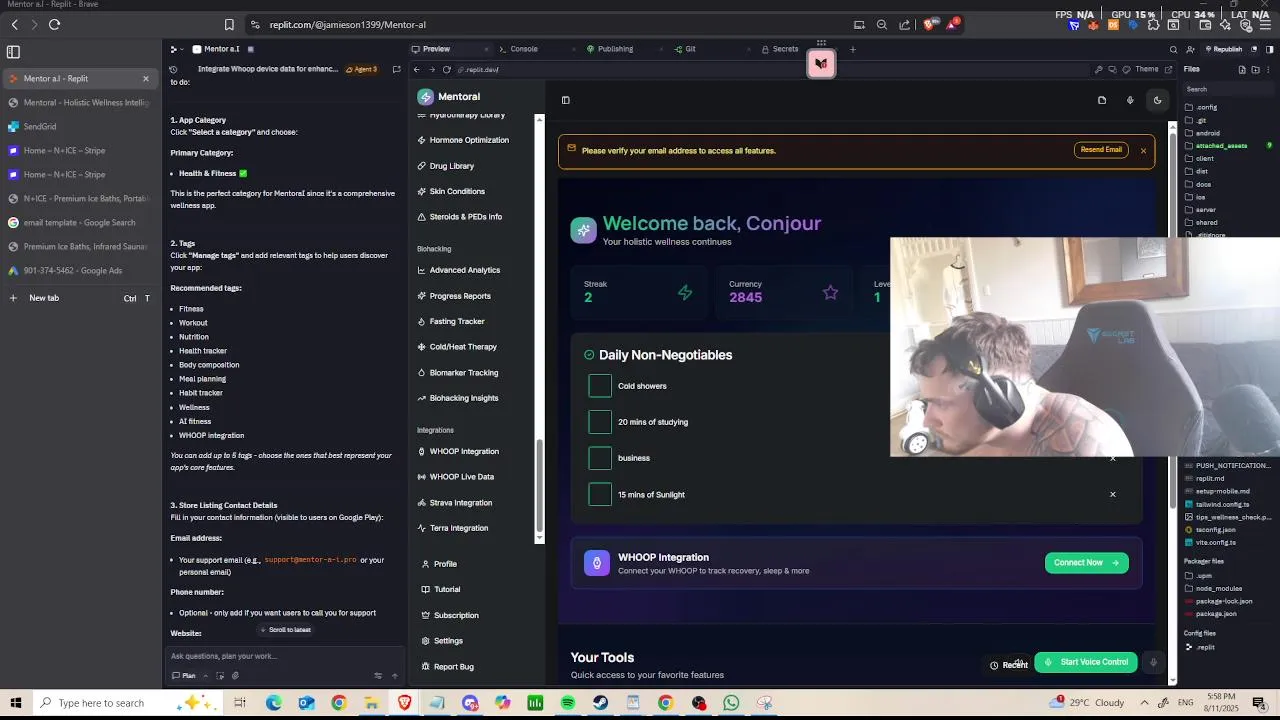The image size is (1280, 720).
Task: Open Agent 3 selector dropdown
Action: (362, 70)
